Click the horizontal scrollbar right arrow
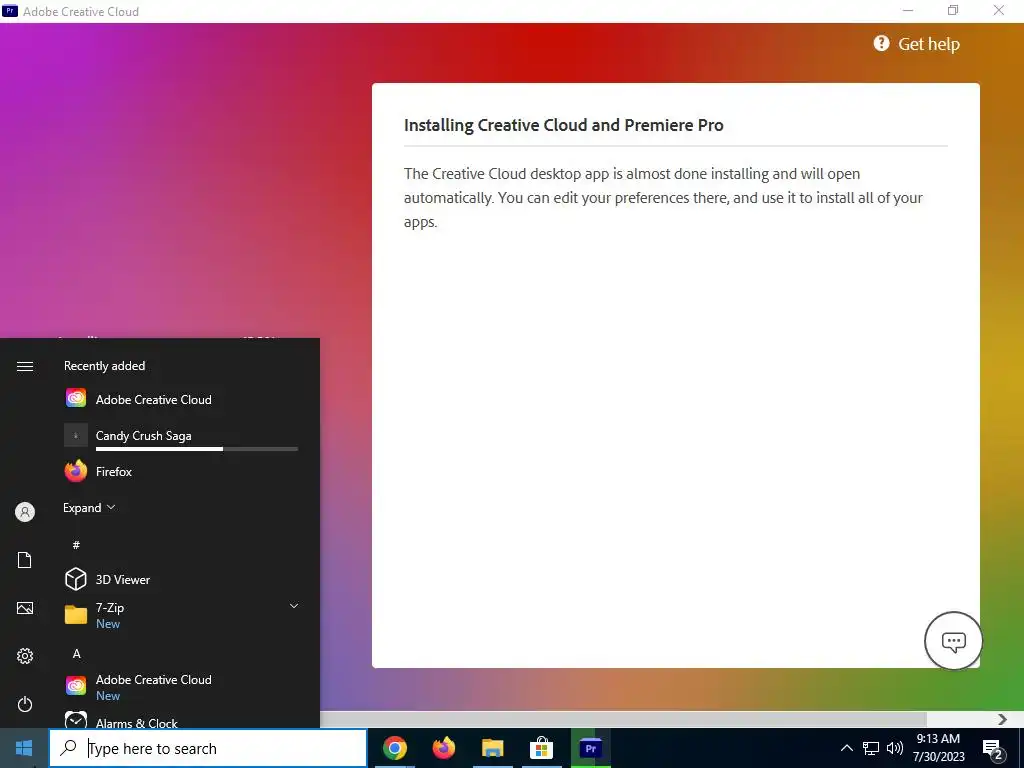This screenshot has height=768, width=1024. click(1002, 719)
